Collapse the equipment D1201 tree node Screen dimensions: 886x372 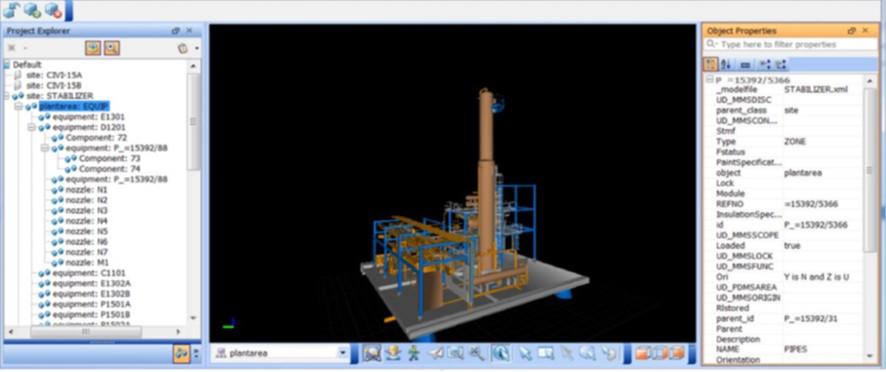[32, 127]
